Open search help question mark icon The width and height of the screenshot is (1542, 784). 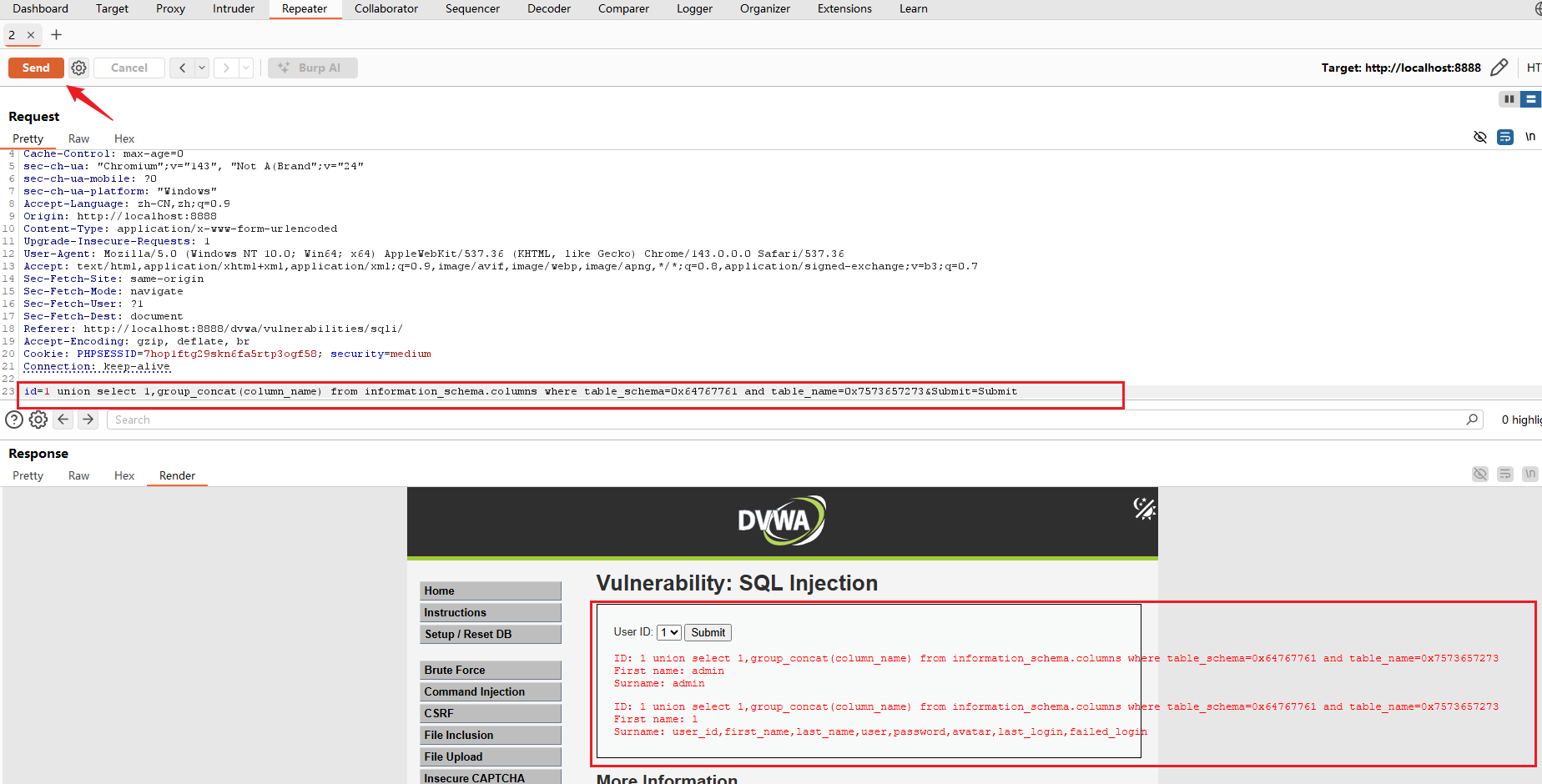point(14,420)
